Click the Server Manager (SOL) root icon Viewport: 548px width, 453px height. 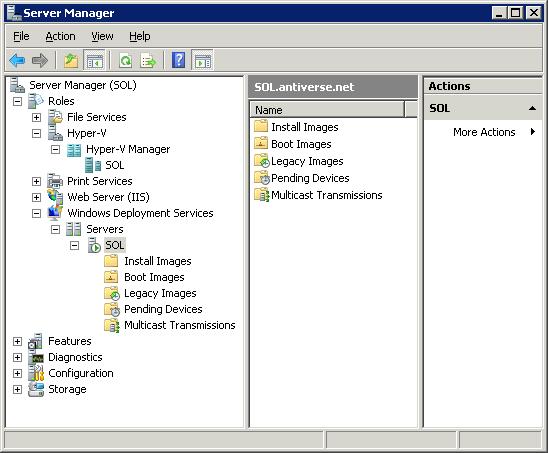tap(17, 85)
